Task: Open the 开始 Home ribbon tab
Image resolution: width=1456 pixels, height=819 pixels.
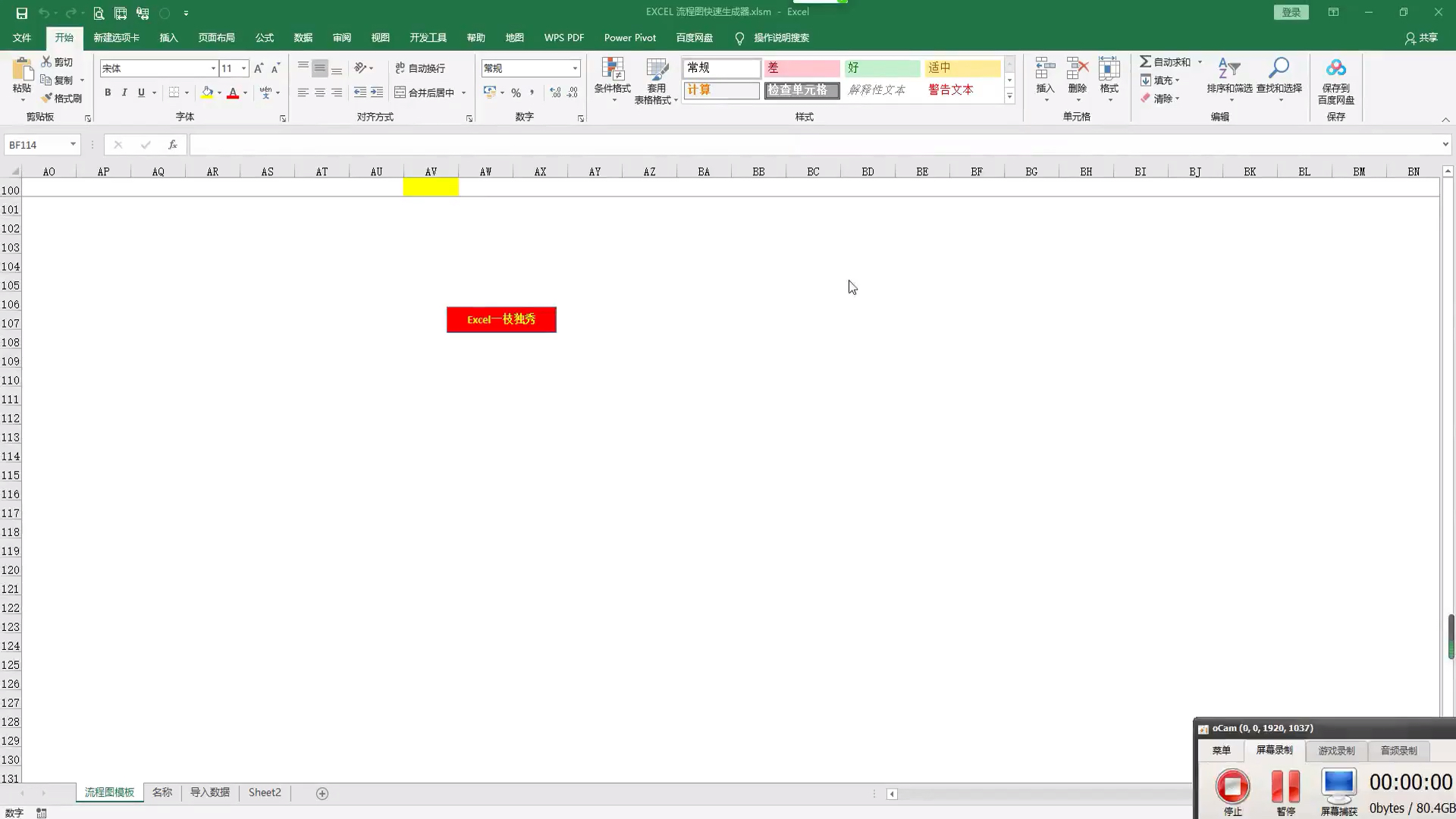Action: [x=63, y=38]
